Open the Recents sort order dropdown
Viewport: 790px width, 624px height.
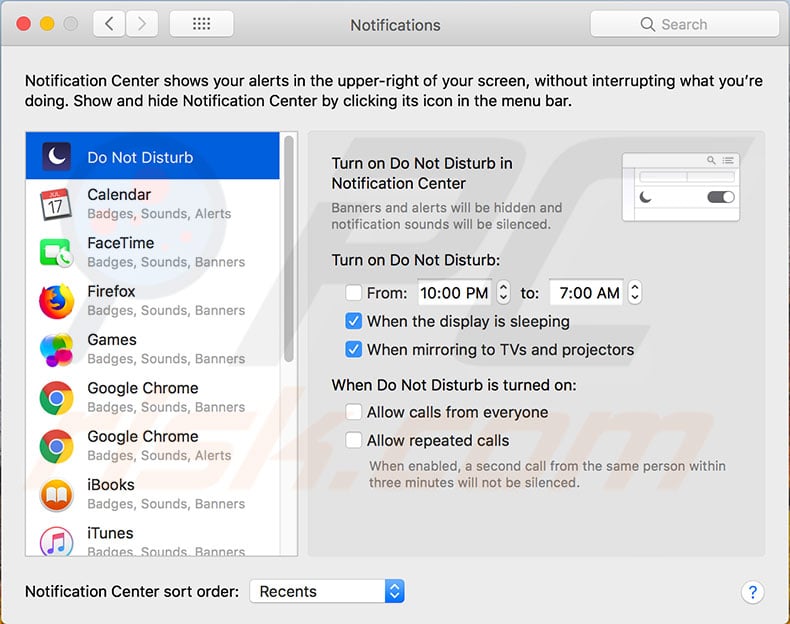tap(327, 591)
